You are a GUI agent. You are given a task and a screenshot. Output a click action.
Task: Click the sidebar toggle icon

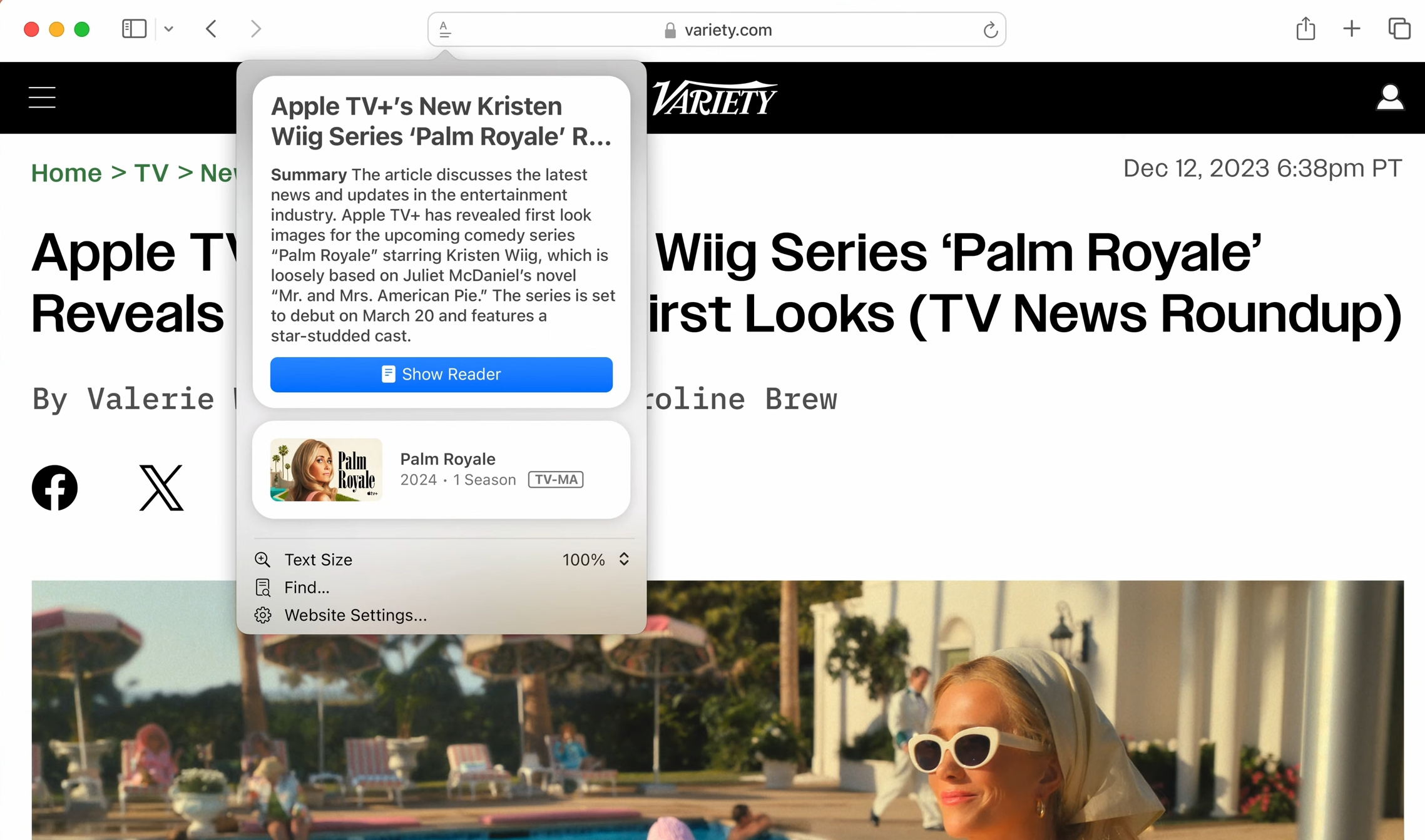click(x=134, y=29)
